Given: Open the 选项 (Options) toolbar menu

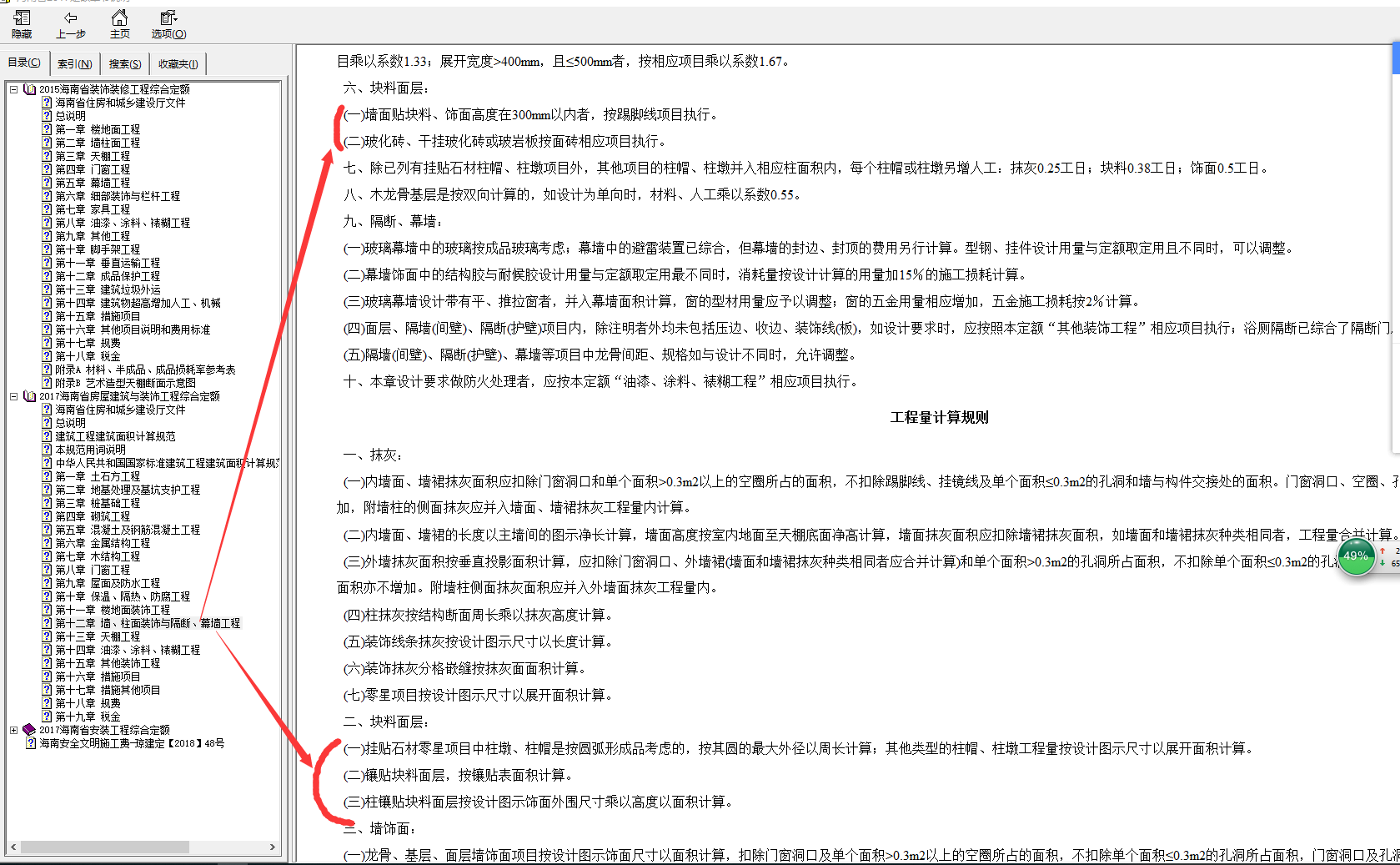Looking at the screenshot, I should coord(168,24).
